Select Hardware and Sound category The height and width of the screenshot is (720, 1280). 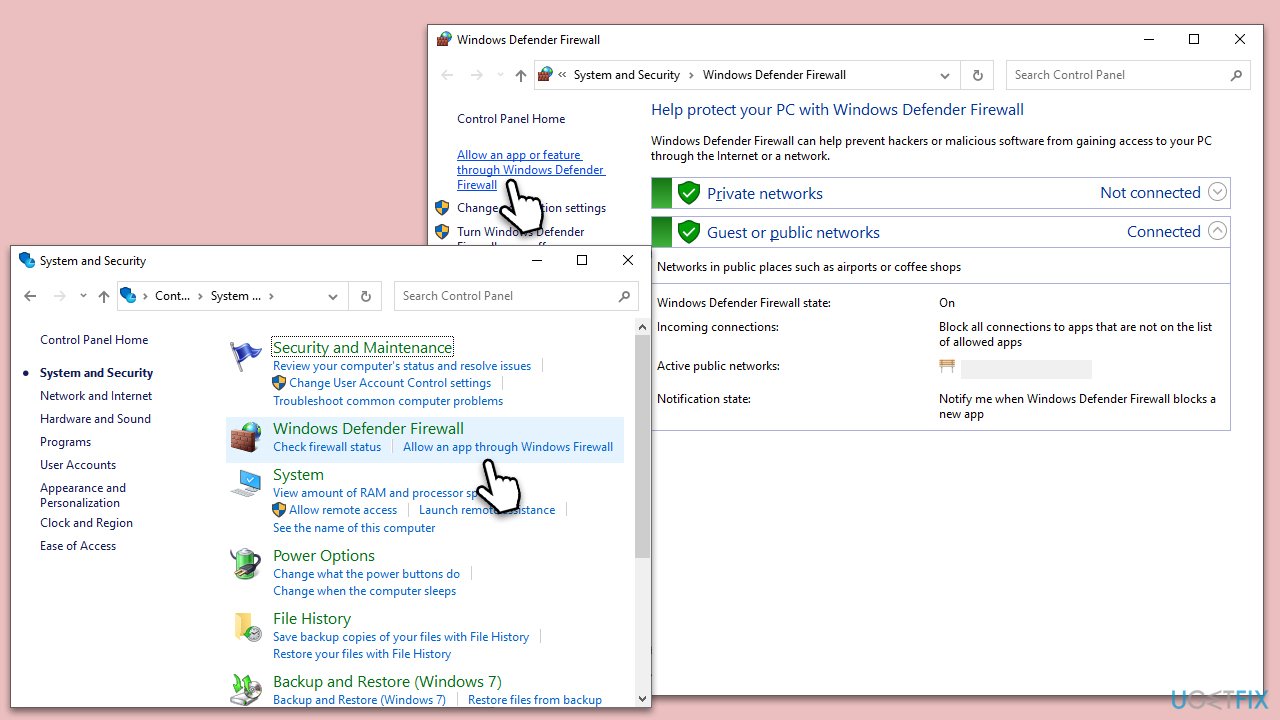(x=95, y=419)
